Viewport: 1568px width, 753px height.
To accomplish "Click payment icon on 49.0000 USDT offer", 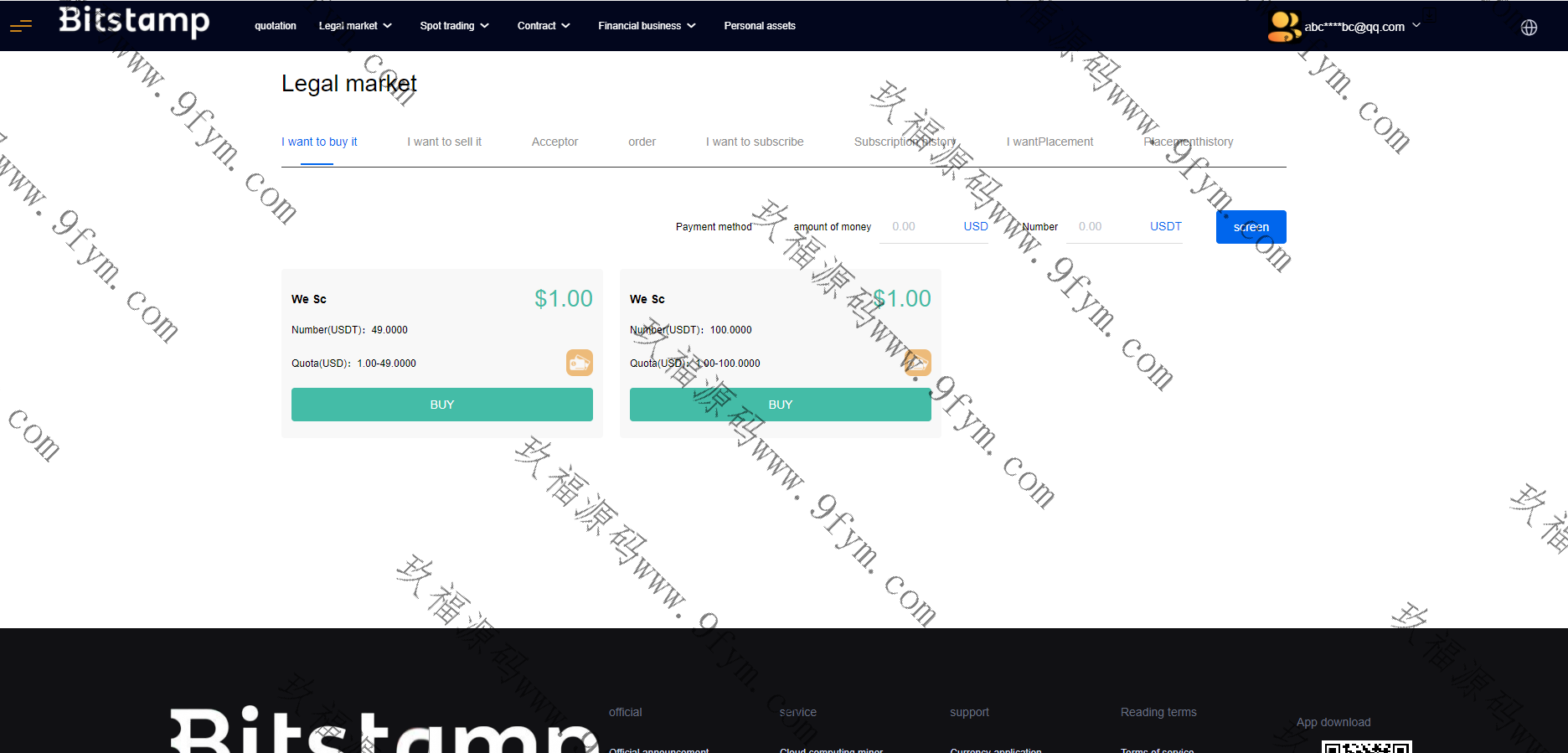I will [579, 363].
